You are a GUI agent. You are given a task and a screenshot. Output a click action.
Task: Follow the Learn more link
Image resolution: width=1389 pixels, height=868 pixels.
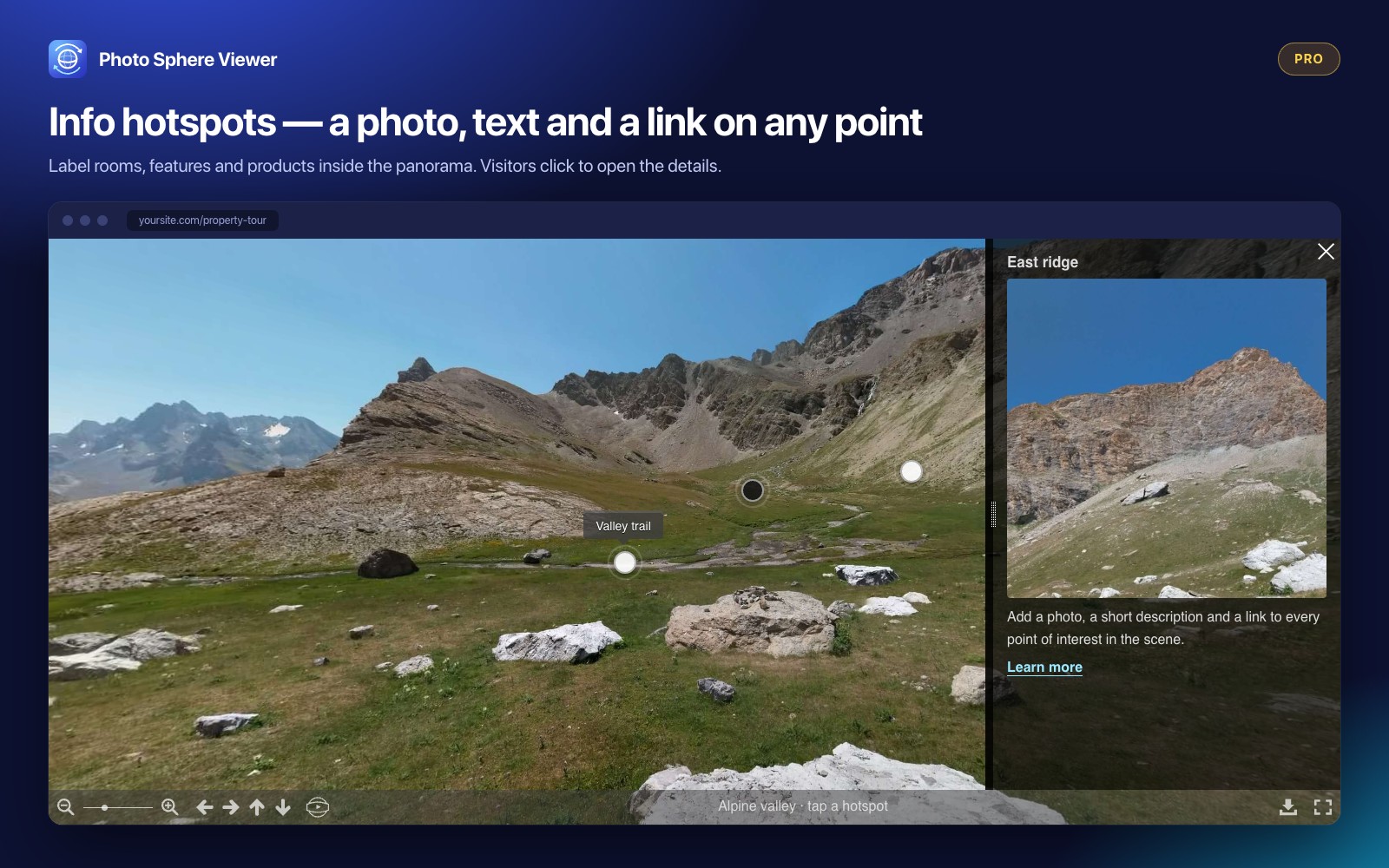(1044, 667)
